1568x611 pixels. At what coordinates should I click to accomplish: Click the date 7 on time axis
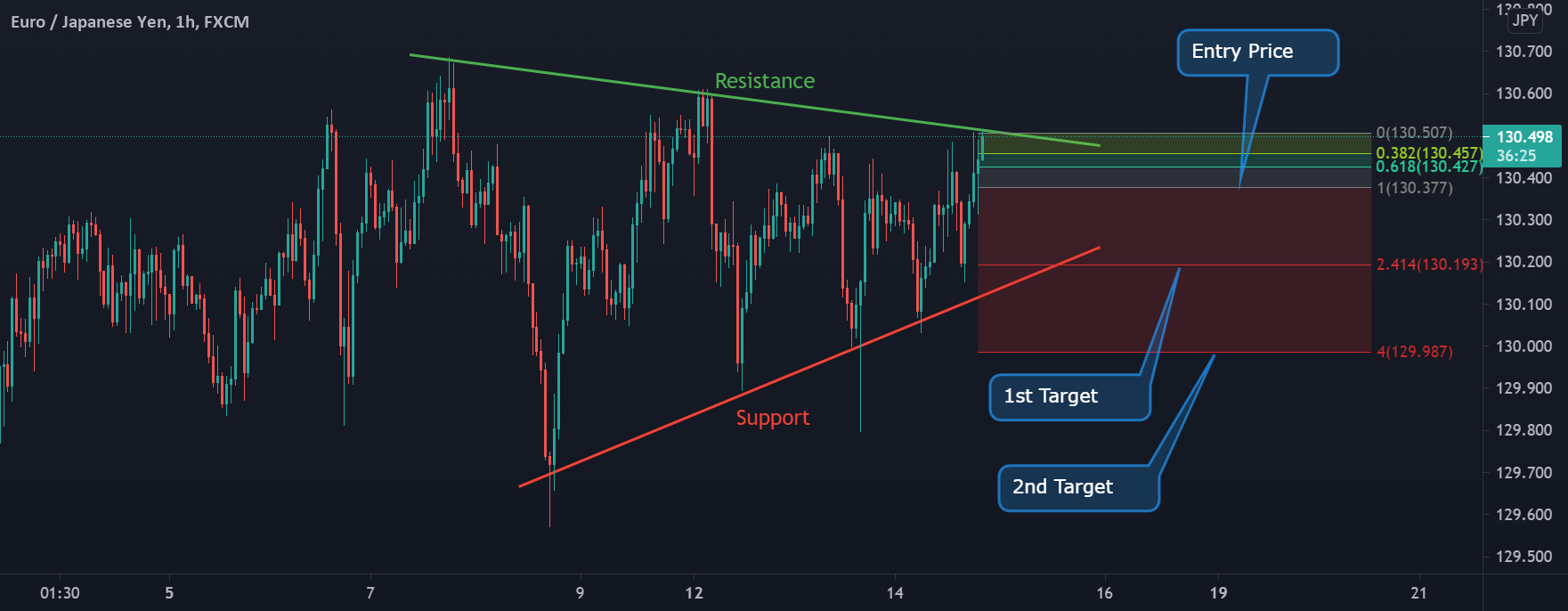coord(370,593)
